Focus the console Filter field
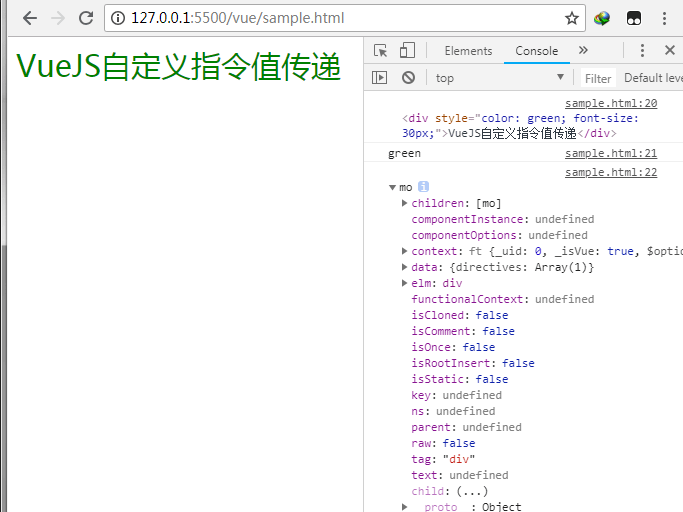 coord(598,78)
